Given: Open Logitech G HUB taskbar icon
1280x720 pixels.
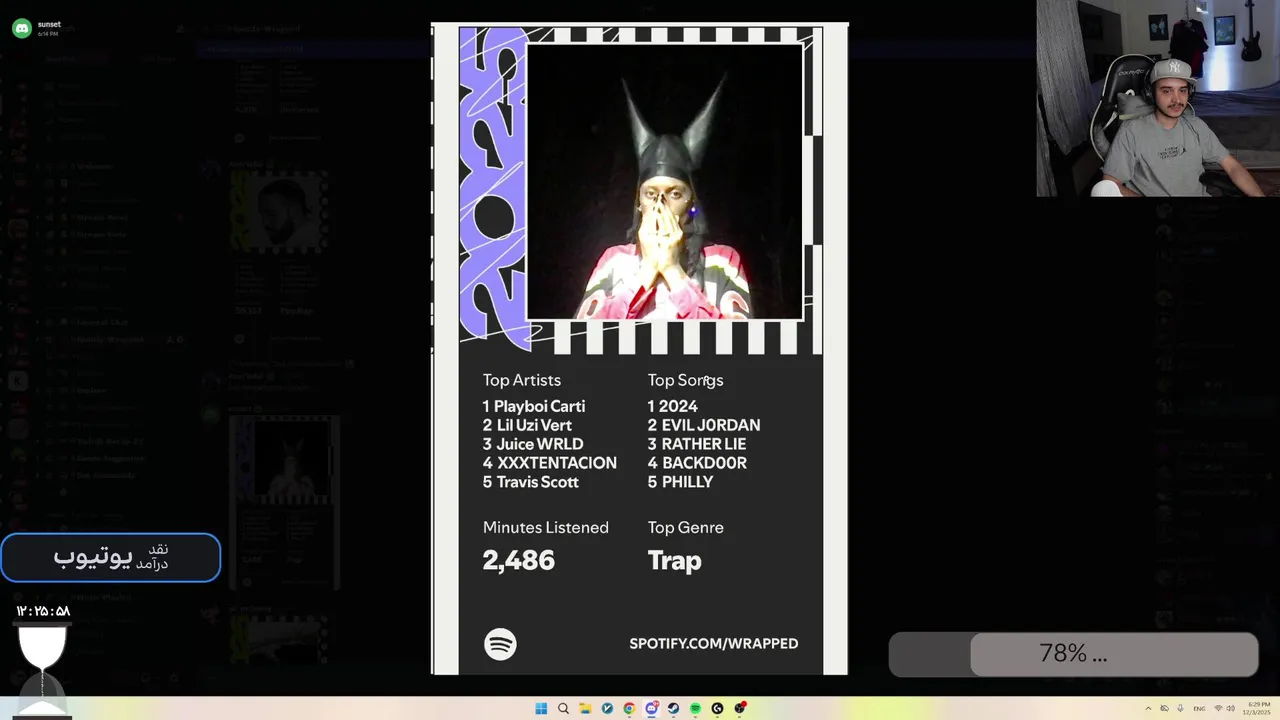Looking at the screenshot, I should pos(717,708).
